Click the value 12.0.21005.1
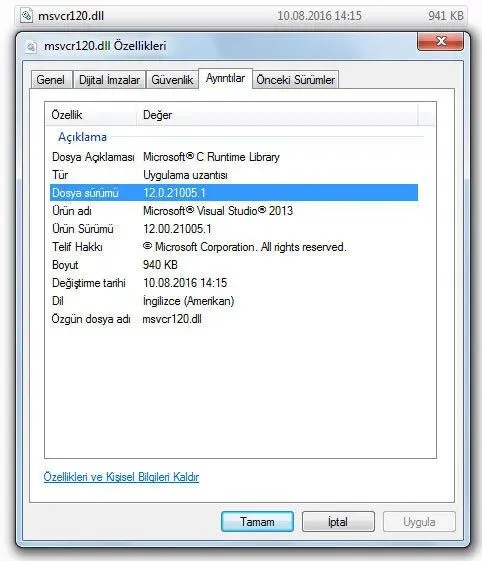The image size is (482, 561). click(175, 193)
